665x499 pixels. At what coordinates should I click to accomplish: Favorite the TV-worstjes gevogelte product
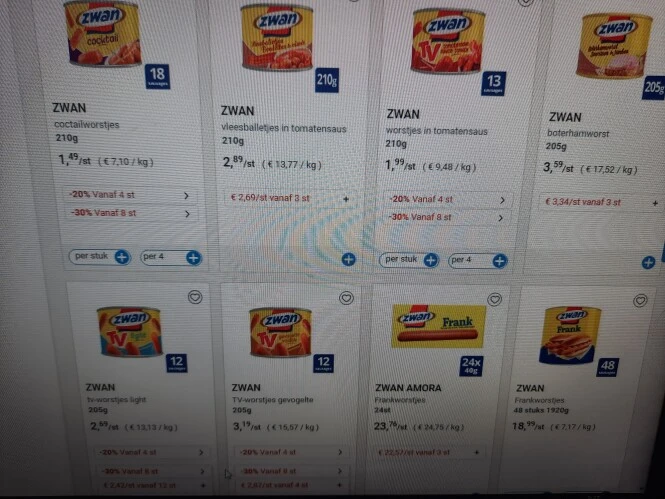346,298
